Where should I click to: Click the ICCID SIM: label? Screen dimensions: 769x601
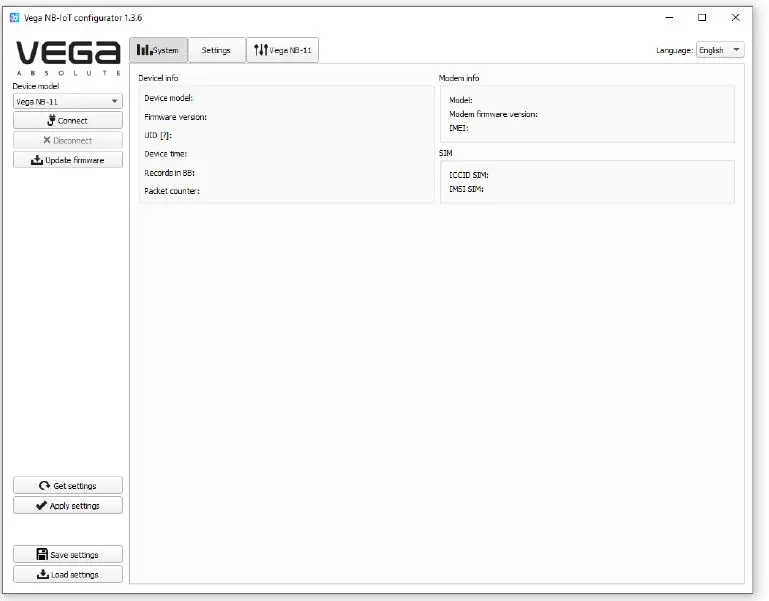[469, 175]
